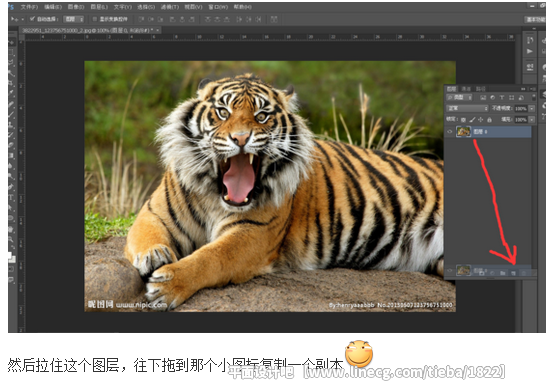The image size is (546, 391).
Task: Open the 编辑(E) menu
Action: tap(53, 7)
